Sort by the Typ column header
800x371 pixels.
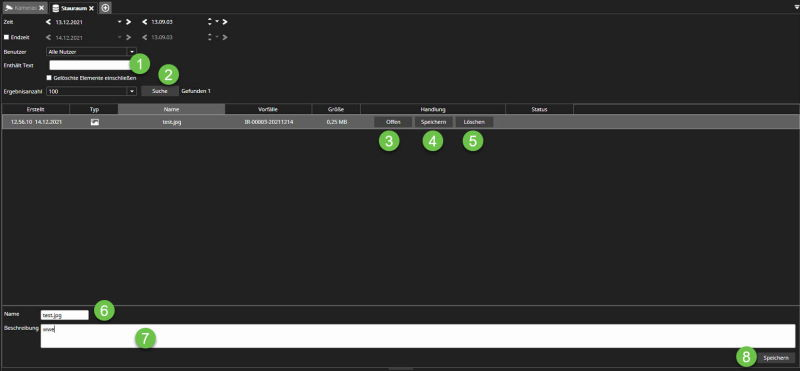click(x=94, y=109)
